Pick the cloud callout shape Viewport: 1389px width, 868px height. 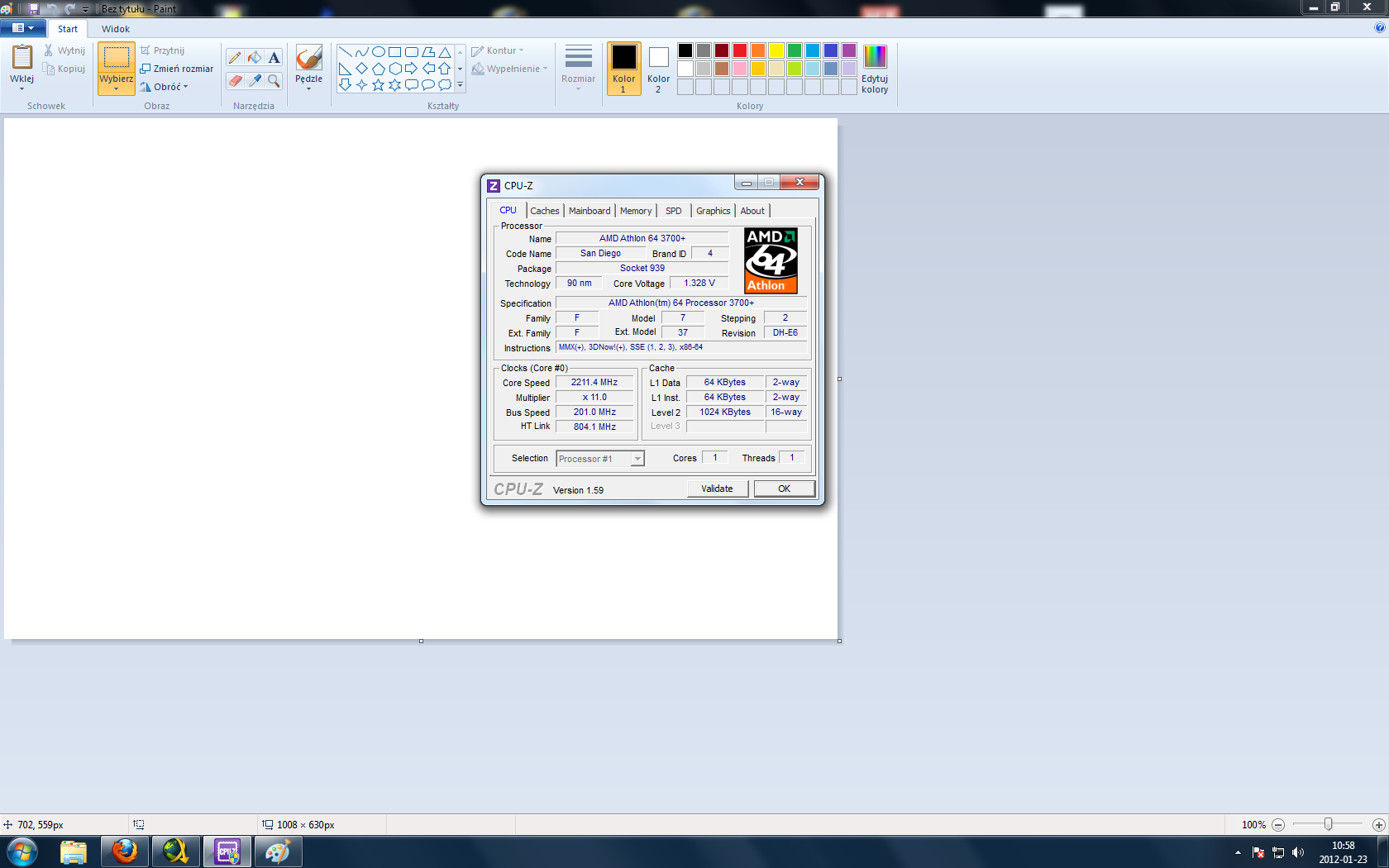[445, 85]
